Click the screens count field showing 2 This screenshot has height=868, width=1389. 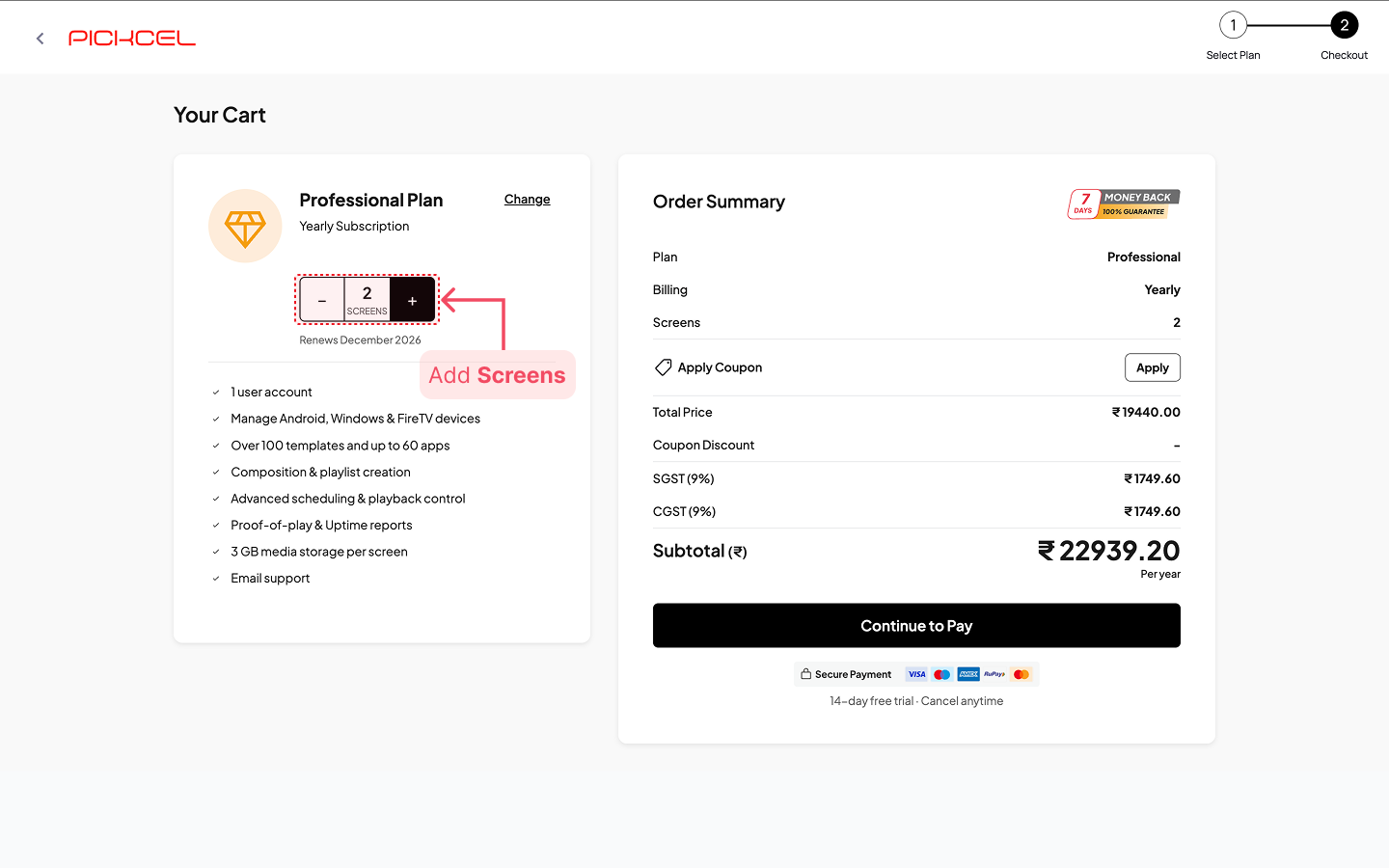tap(367, 299)
